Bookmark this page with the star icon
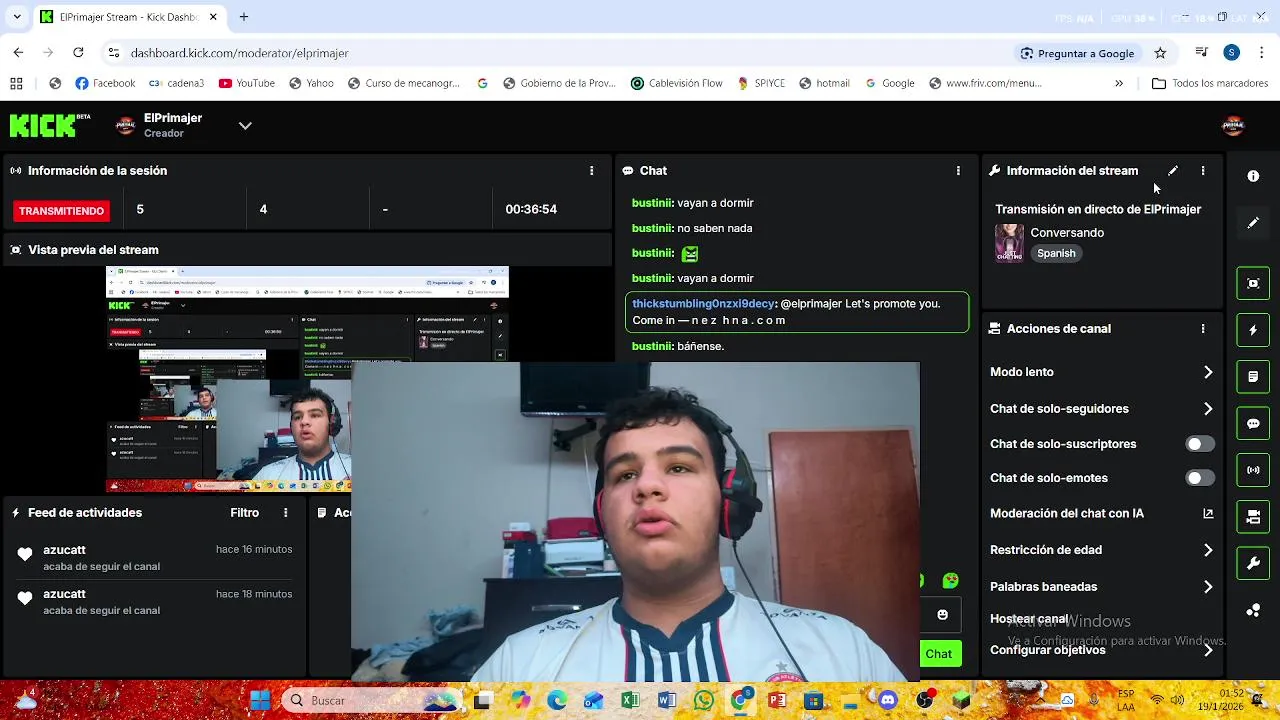Image resolution: width=1280 pixels, height=720 pixels. (x=1160, y=53)
